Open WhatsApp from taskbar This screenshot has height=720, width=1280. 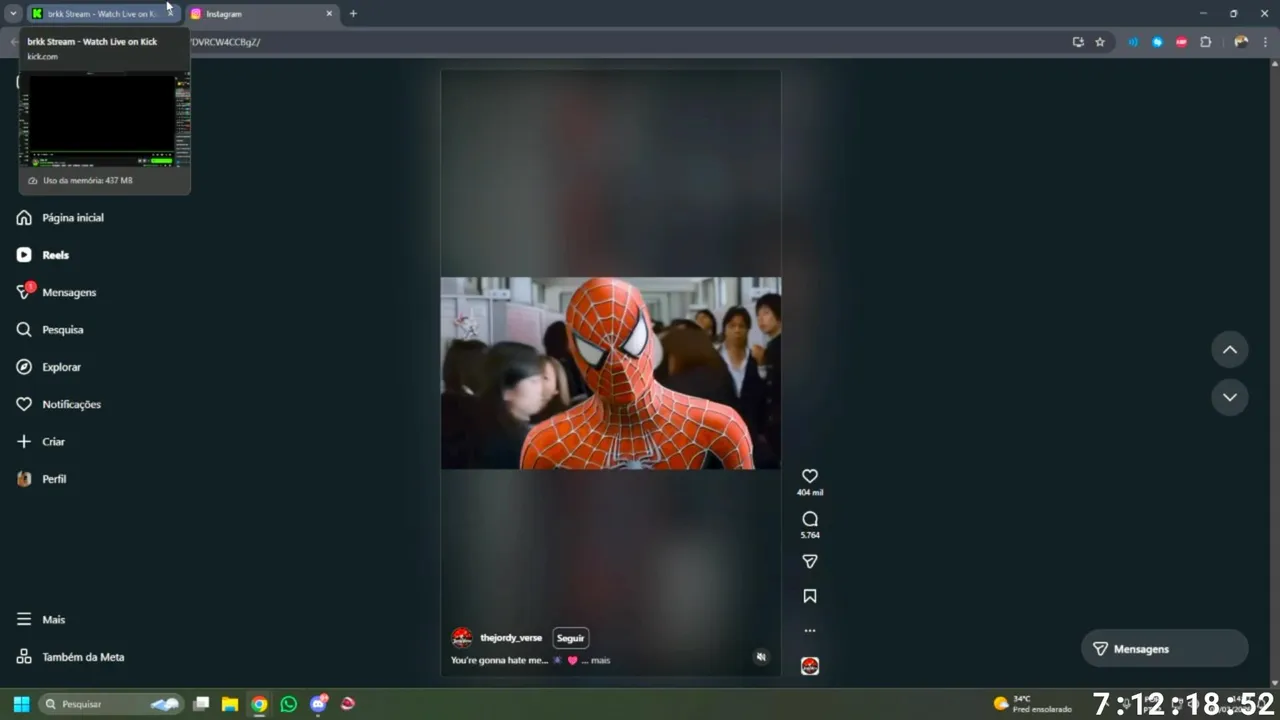point(289,704)
